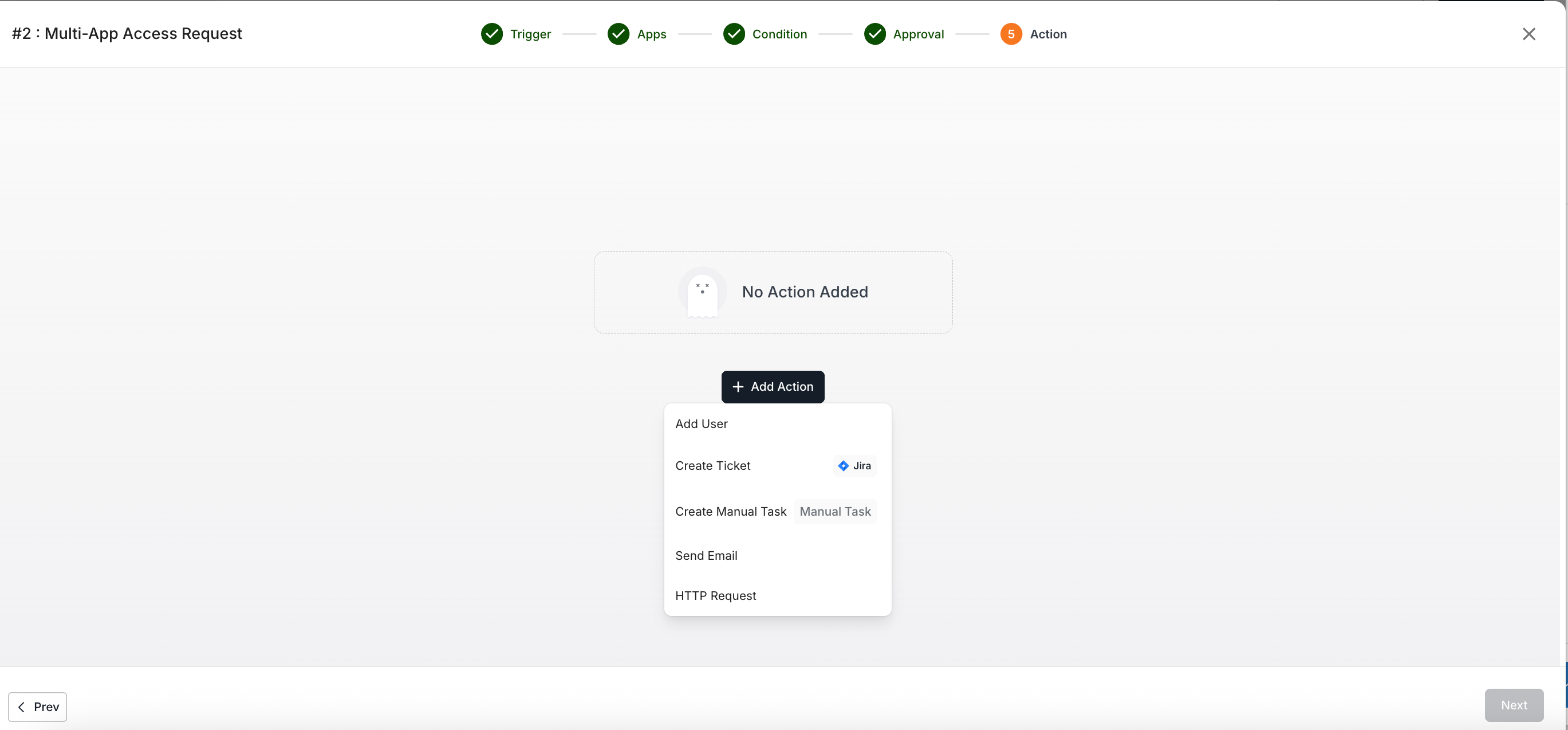Image resolution: width=1568 pixels, height=730 pixels.
Task: Click the Apps step checkmark icon
Action: pyautogui.click(x=618, y=34)
